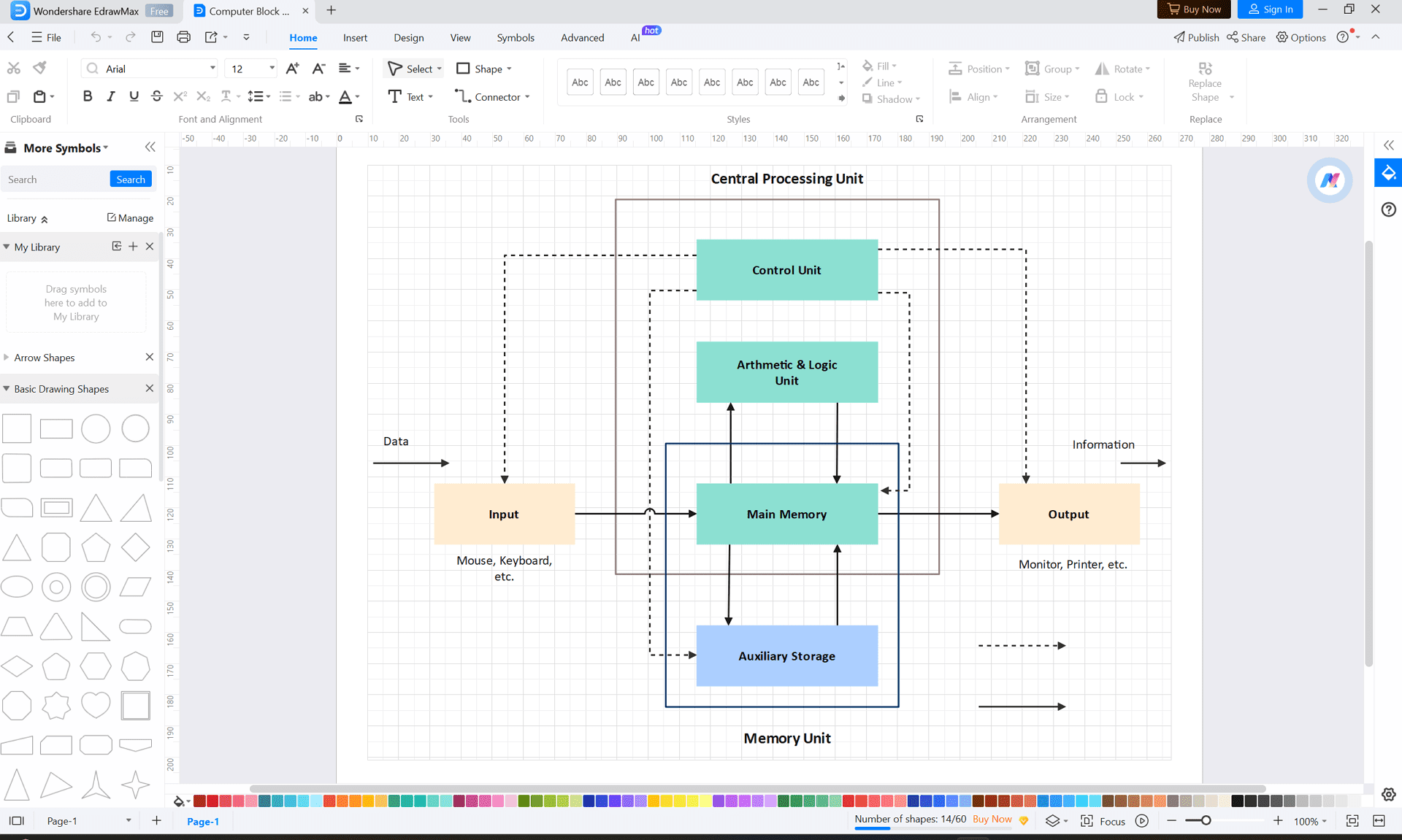This screenshot has width=1402, height=840.
Task: Select the Align tool icon
Action: (956, 96)
